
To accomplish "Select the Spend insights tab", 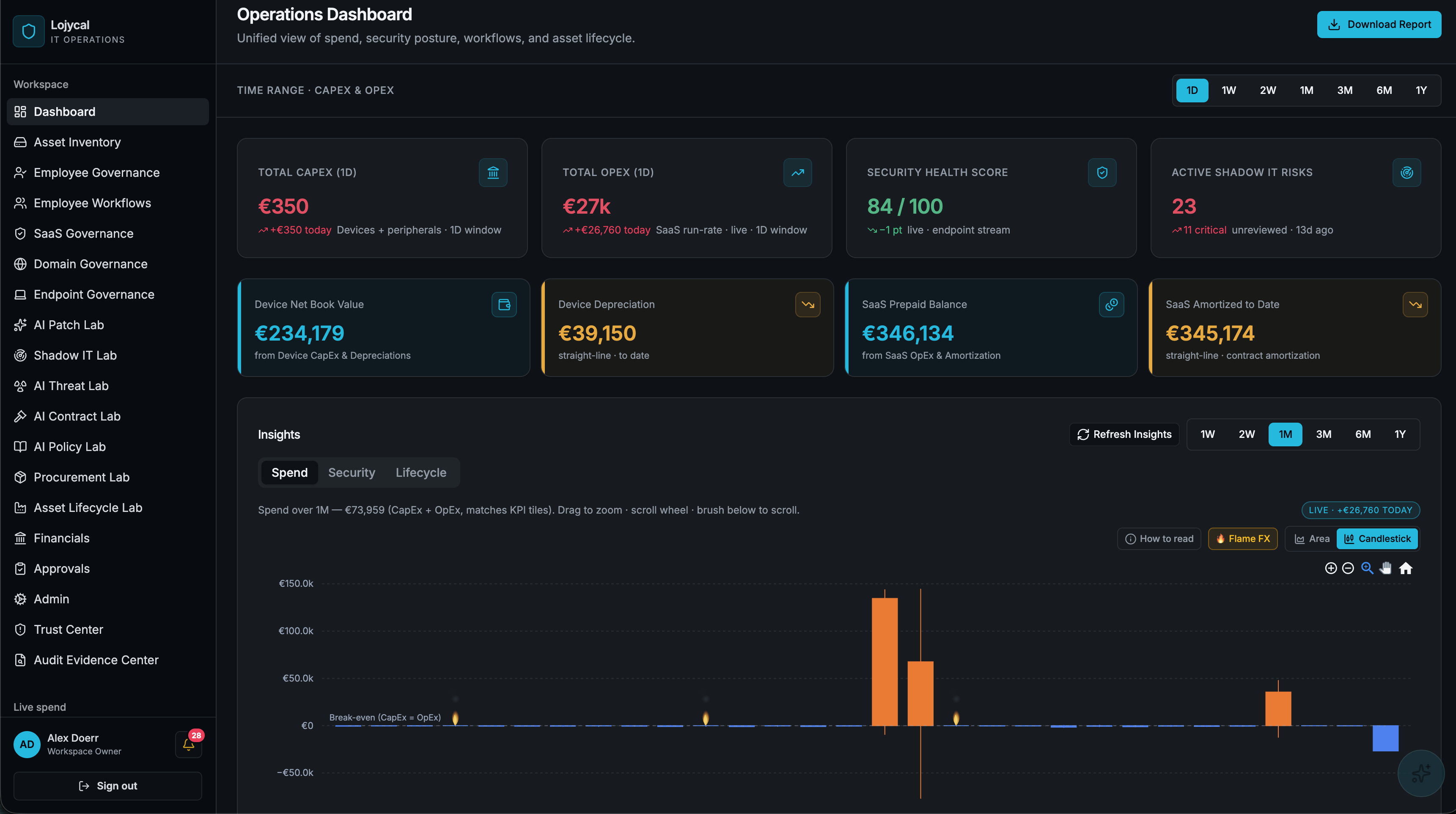I will pyautogui.click(x=289, y=473).
